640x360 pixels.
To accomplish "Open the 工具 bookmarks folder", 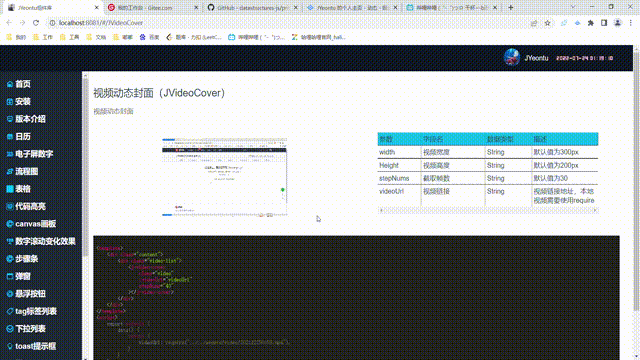I will coord(69,37).
